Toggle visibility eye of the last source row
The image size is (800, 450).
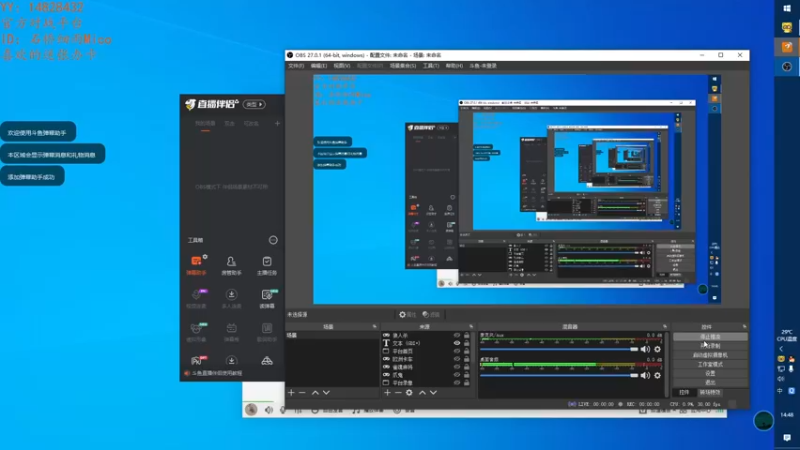457,383
